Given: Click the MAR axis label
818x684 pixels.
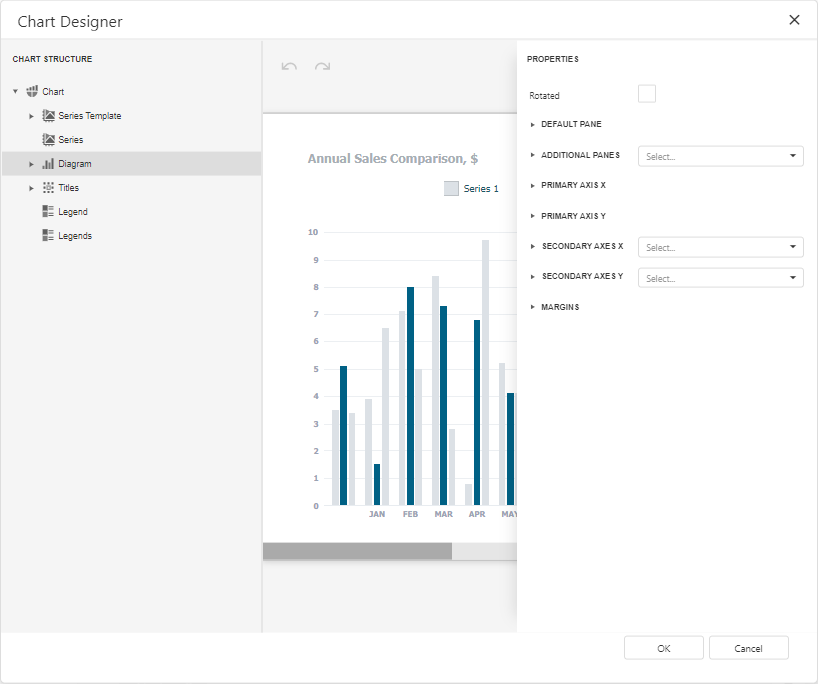Looking at the screenshot, I should coord(443,514).
